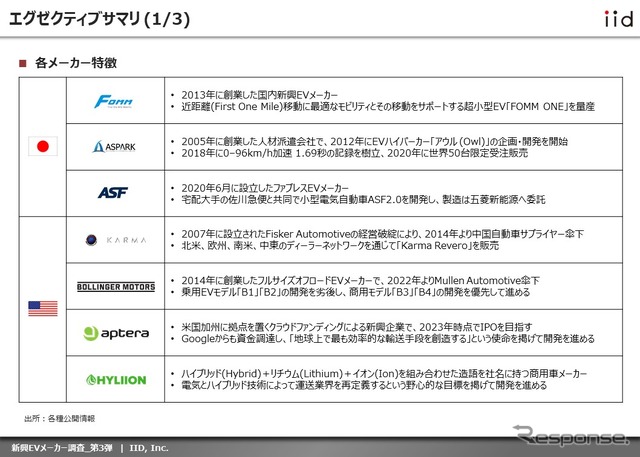Click the Karma company logo
The height and width of the screenshot is (457, 640).
[116, 240]
